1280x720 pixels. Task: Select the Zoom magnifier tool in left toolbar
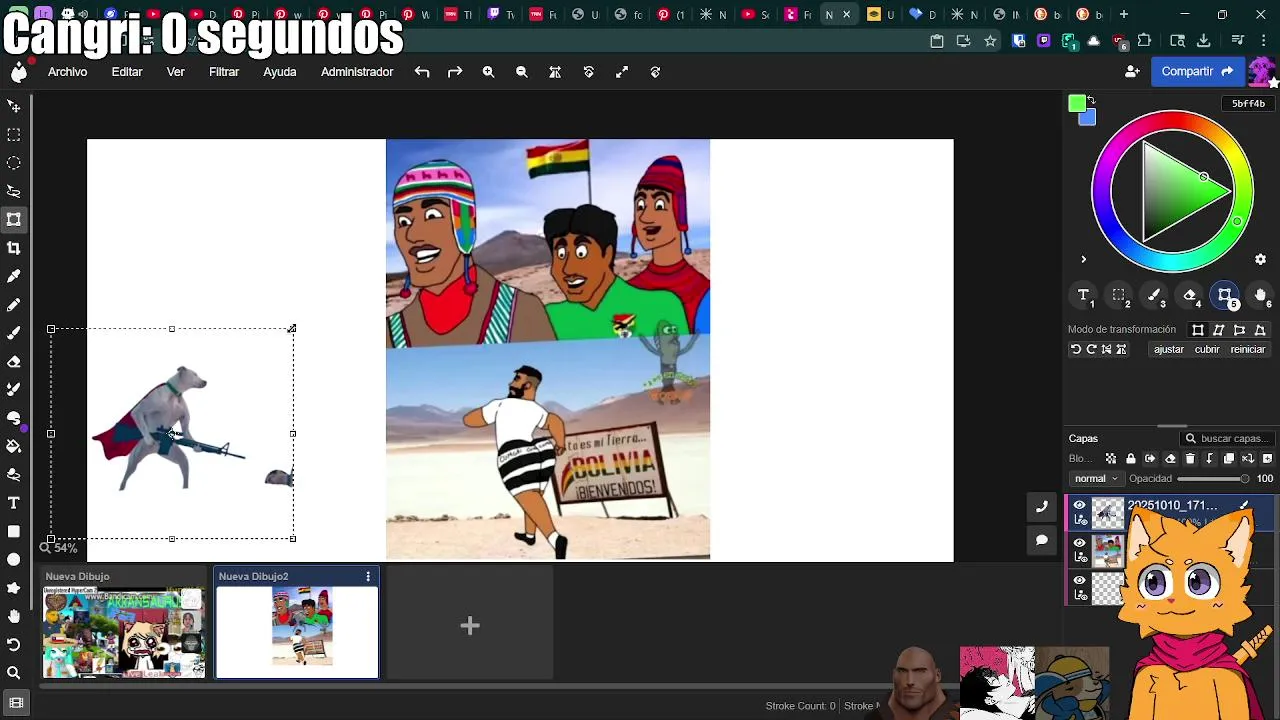14,672
